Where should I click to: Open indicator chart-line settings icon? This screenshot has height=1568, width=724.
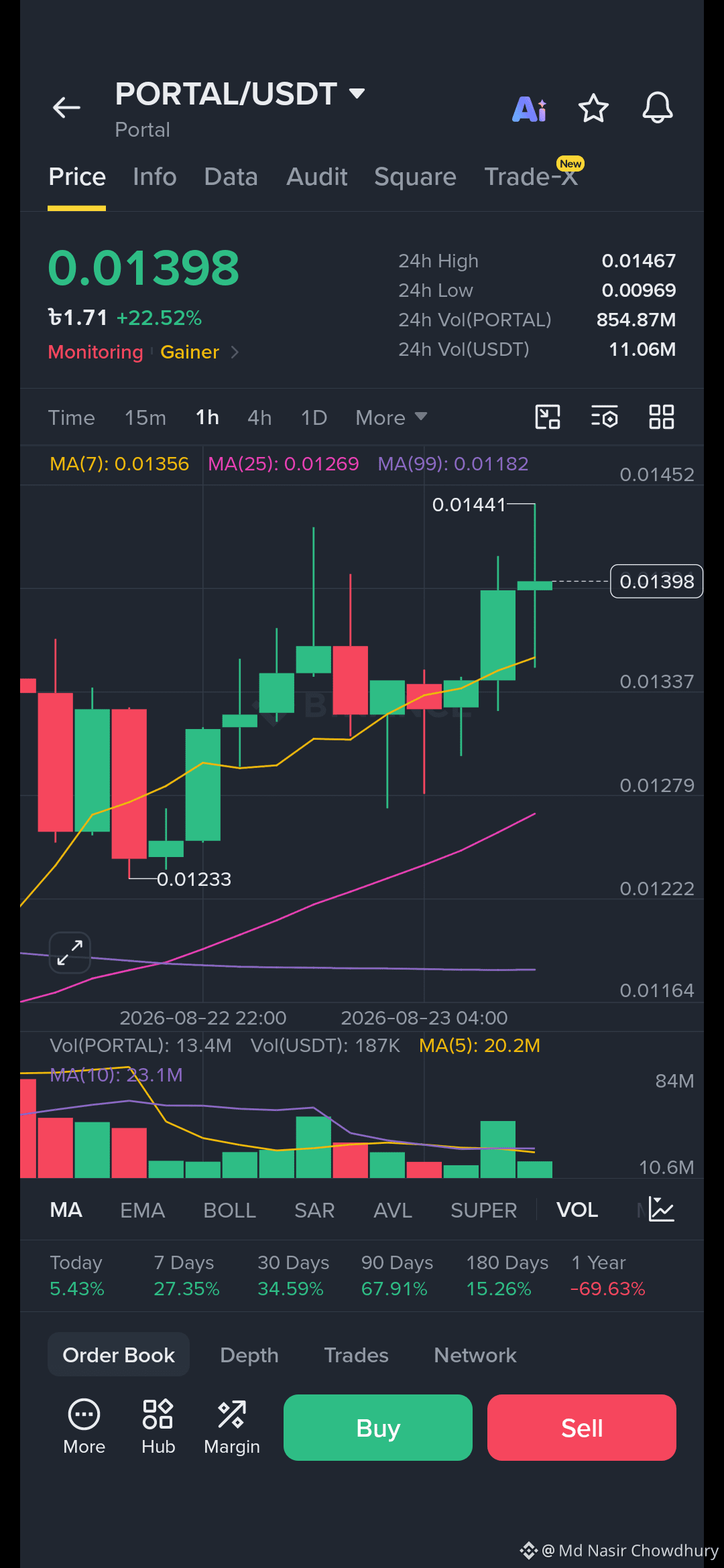pos(662,1210)
